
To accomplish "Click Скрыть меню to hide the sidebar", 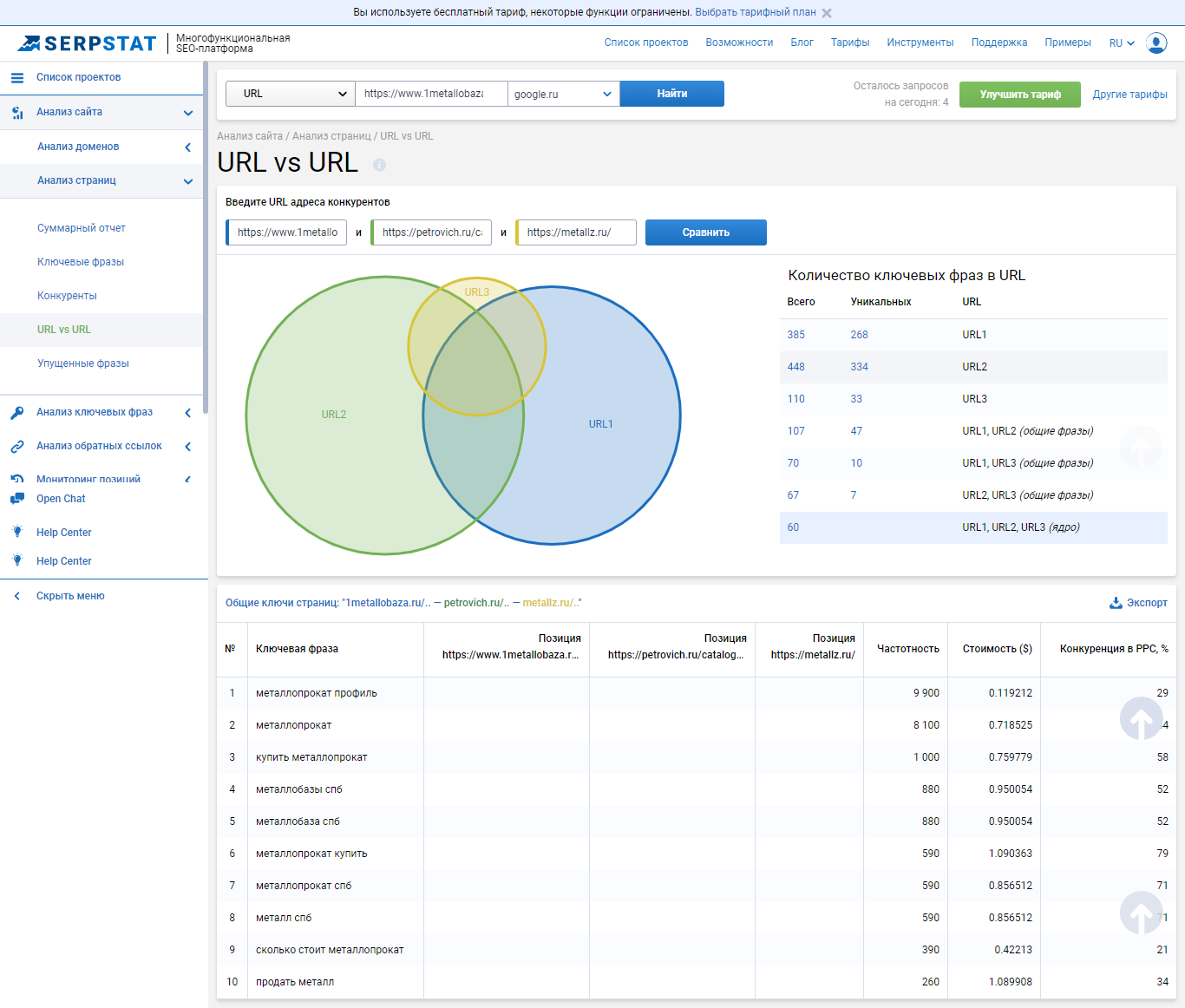I will (x=70, y=596).
